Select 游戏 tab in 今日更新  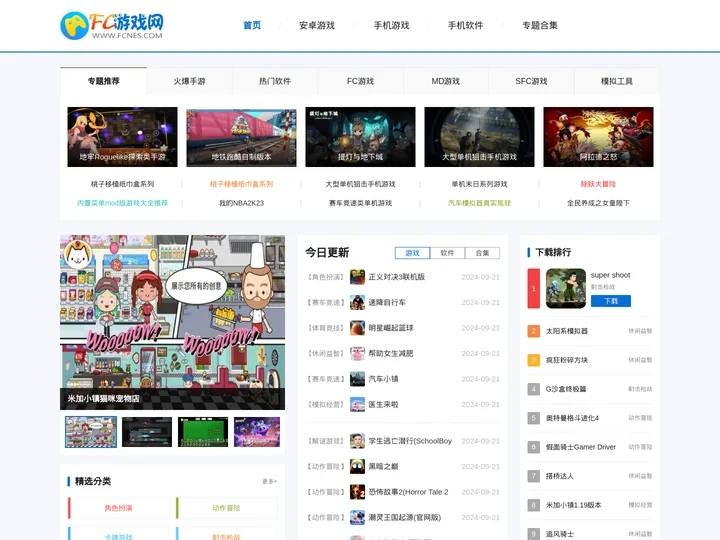[412, 253]
